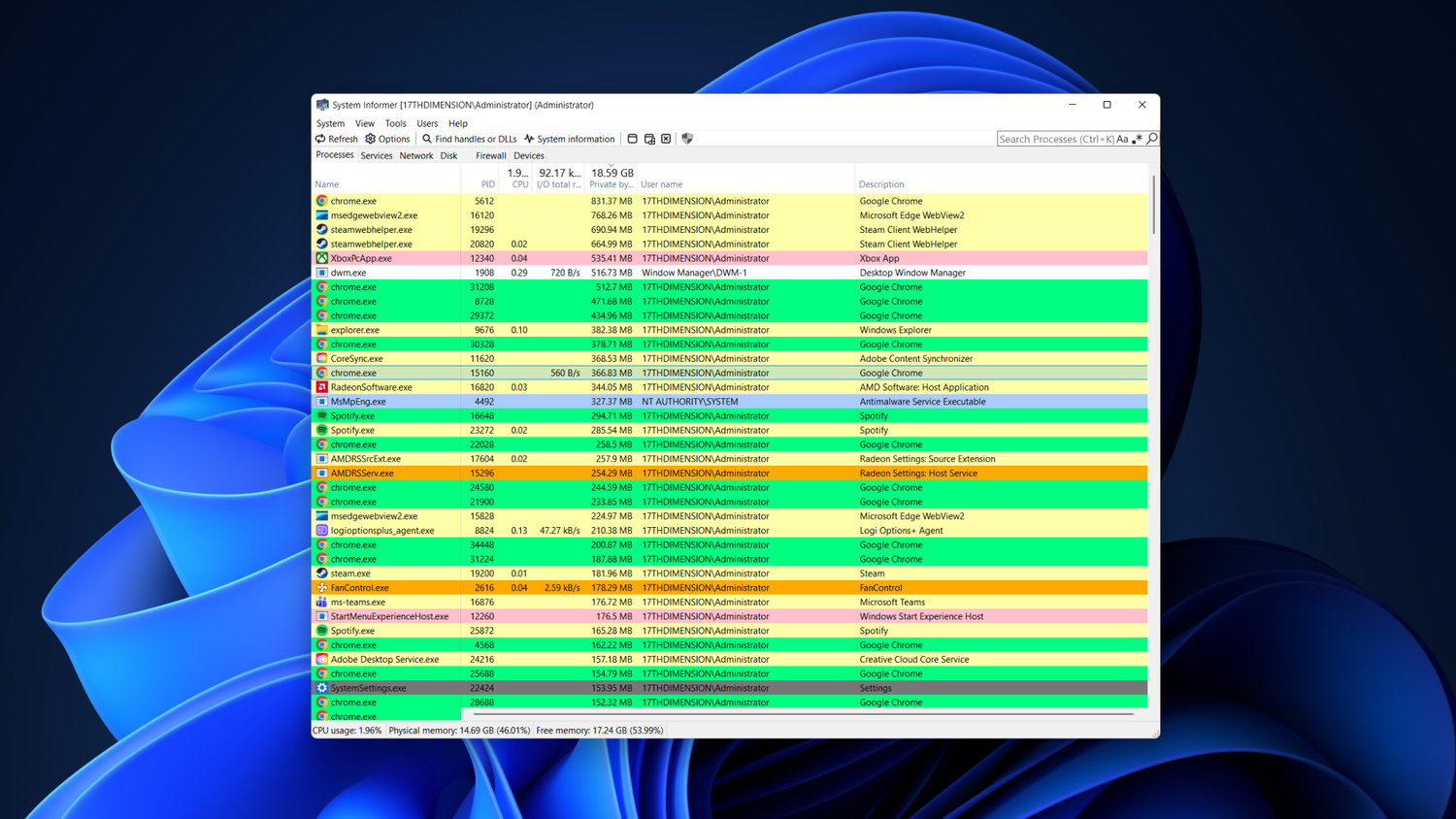Click CPU usage in status bar
The width and height of the screenshot is (1456, 819).
pos(347,731)
